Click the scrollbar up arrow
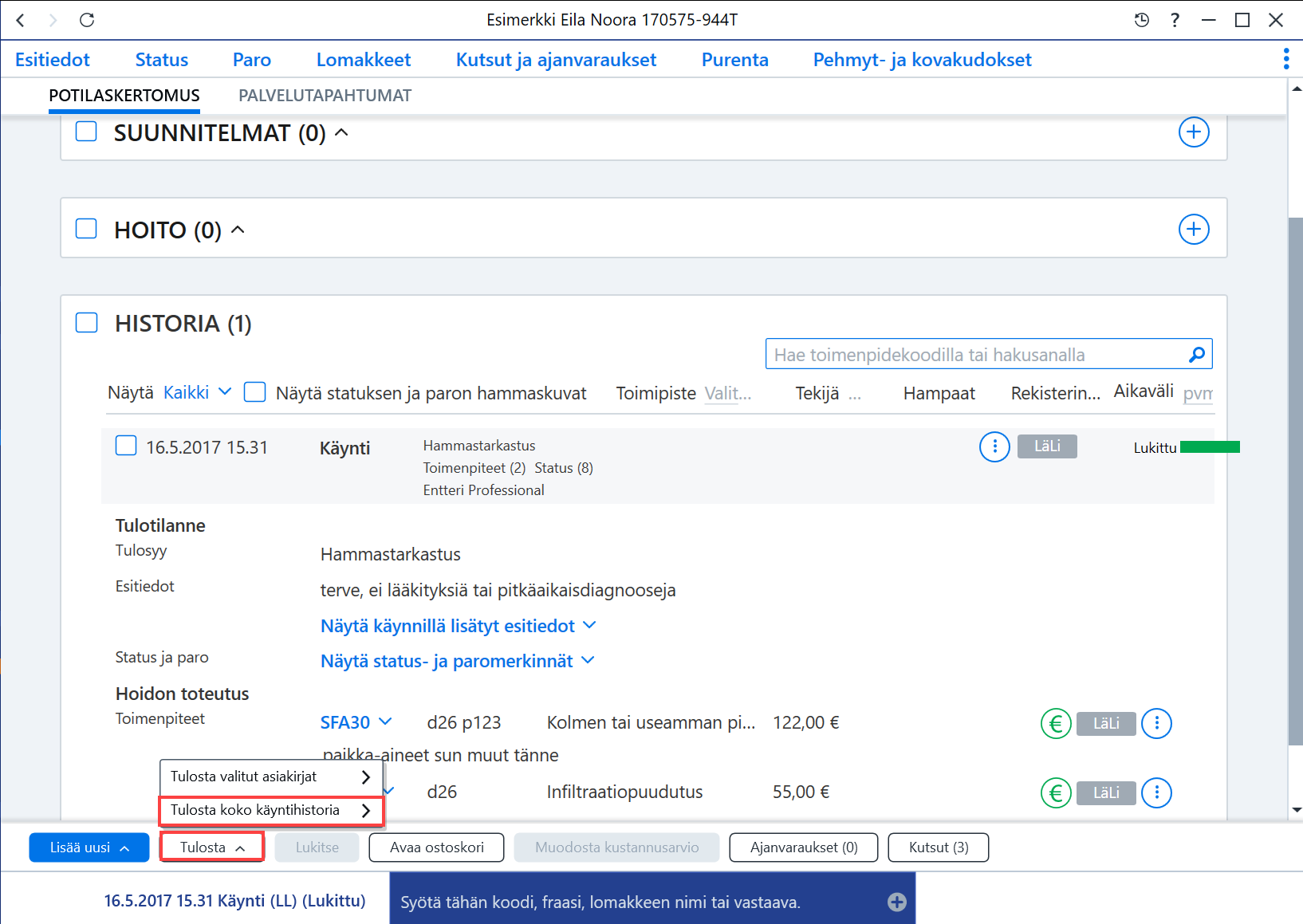1303x924 pixels. pyautogui.click(x=1296, y=88)
